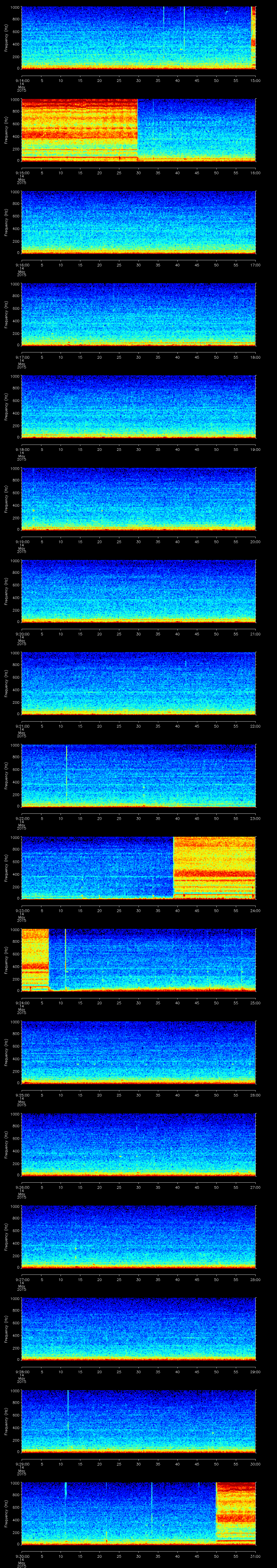The height and width of the screenshot is (1568, 277).
Task: Click the 30 tick on the 9:15:00 time axis
Action: [x=138, y=173]
